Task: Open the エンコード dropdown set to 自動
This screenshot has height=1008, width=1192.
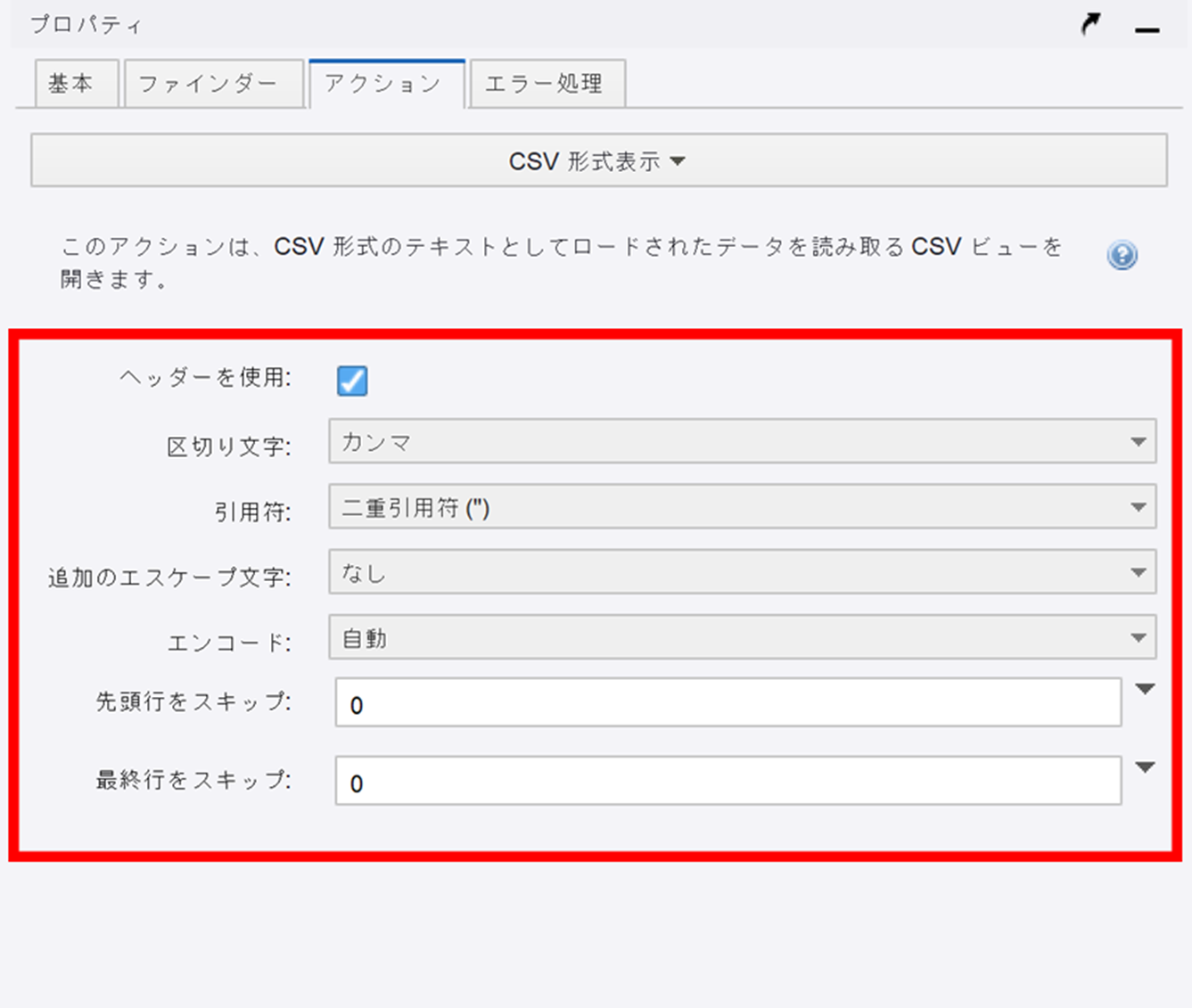Action: 742,638
